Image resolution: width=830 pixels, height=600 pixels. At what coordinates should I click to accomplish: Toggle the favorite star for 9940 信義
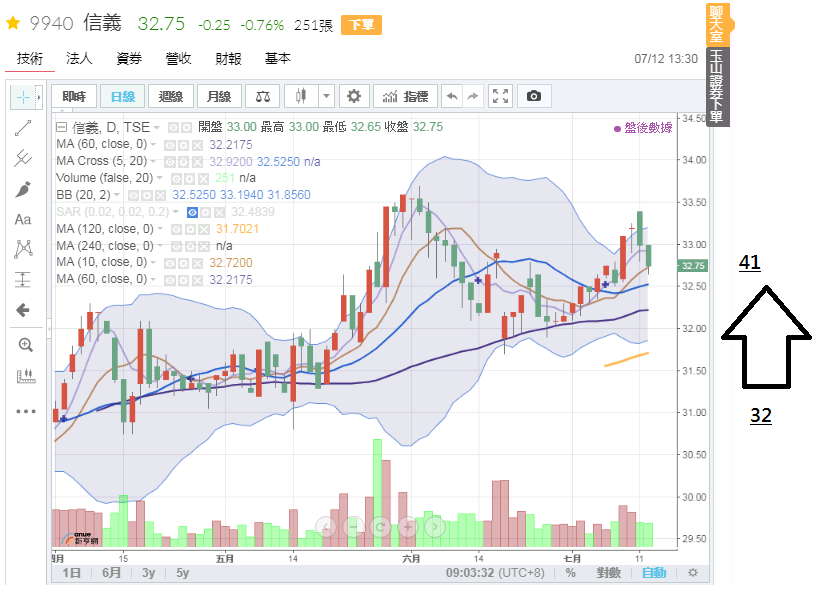point(13,23)
